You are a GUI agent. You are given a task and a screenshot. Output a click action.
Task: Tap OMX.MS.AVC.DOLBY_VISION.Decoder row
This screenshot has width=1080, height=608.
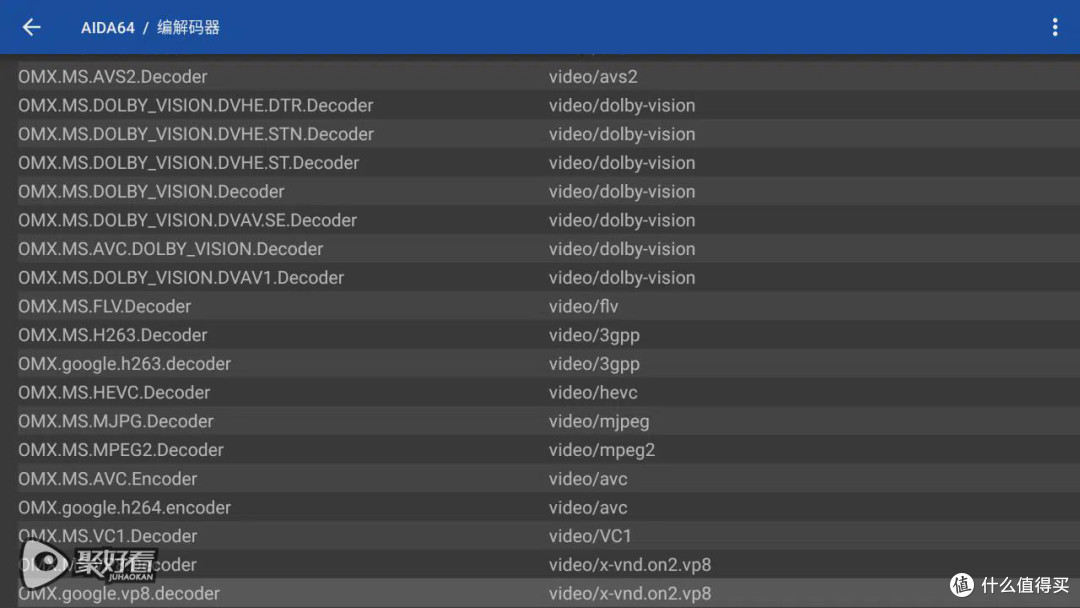(171, 249)
